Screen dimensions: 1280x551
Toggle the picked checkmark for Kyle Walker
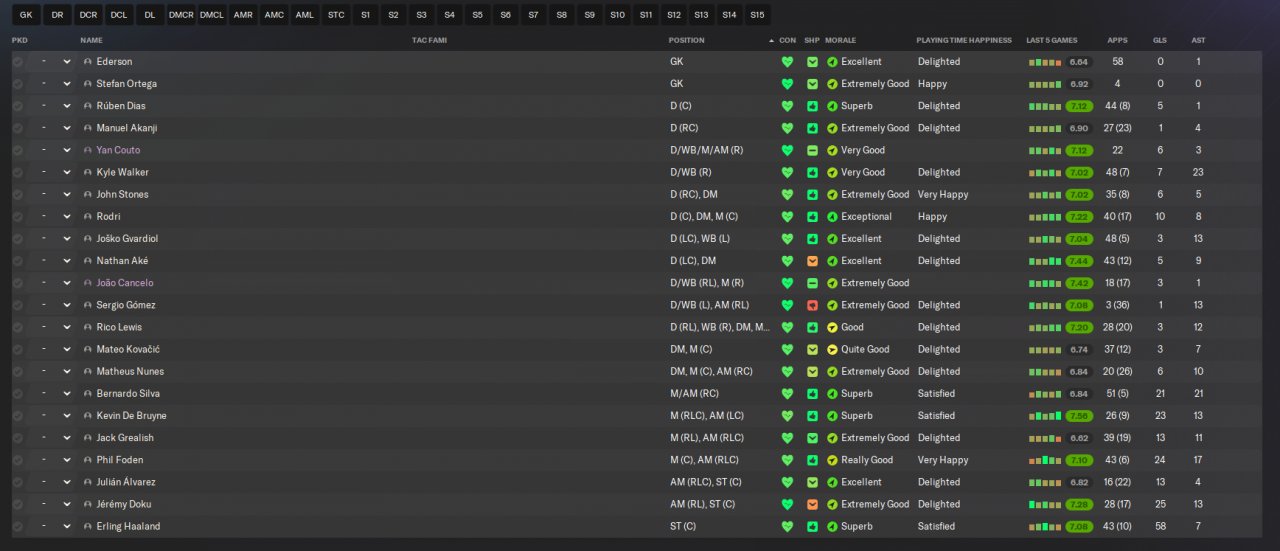click(18, 172)
